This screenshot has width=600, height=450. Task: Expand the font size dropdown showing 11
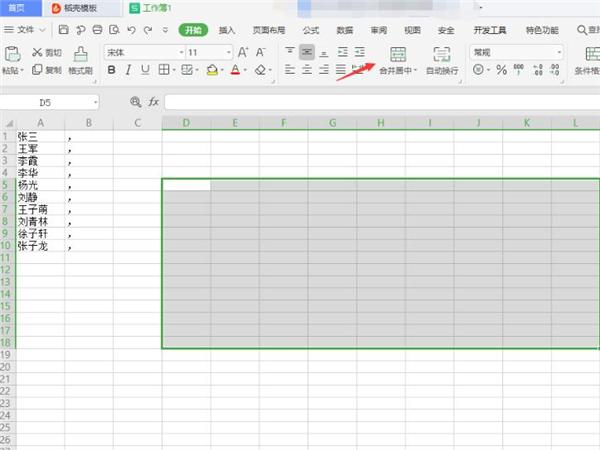209,52
